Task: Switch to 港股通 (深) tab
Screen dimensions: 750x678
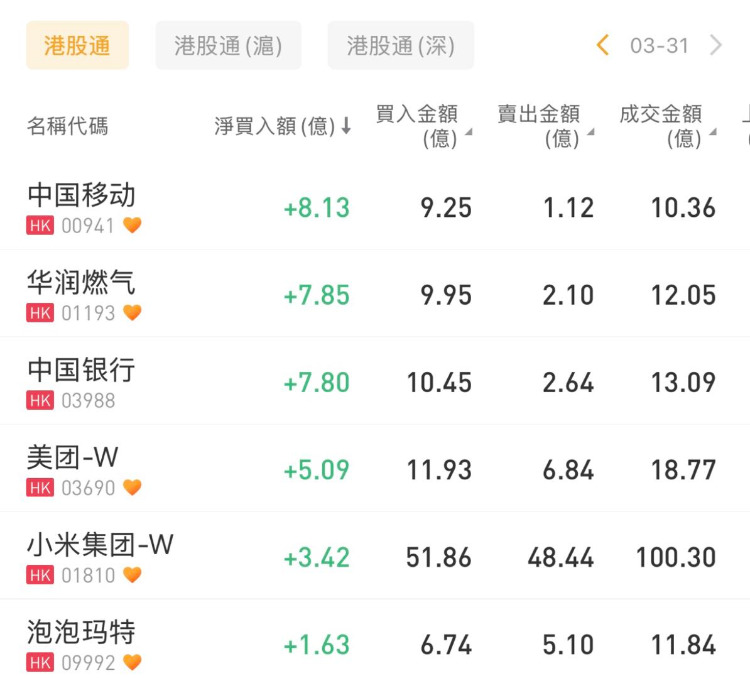Action: pos(401,45)
